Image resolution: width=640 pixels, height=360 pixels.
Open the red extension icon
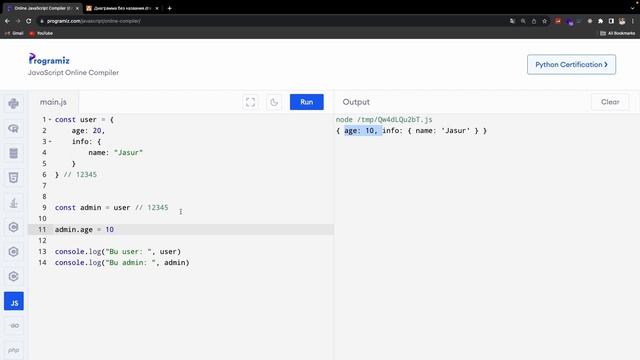[x=558, y=21]
